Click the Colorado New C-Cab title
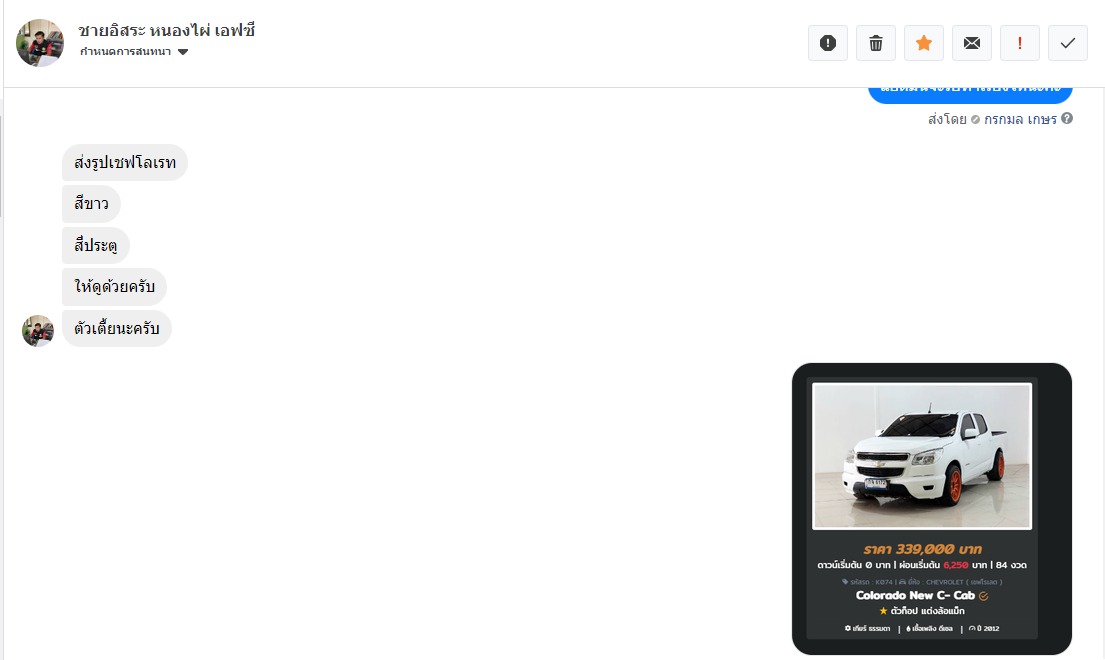The image size is (1105, 660). 915,595
